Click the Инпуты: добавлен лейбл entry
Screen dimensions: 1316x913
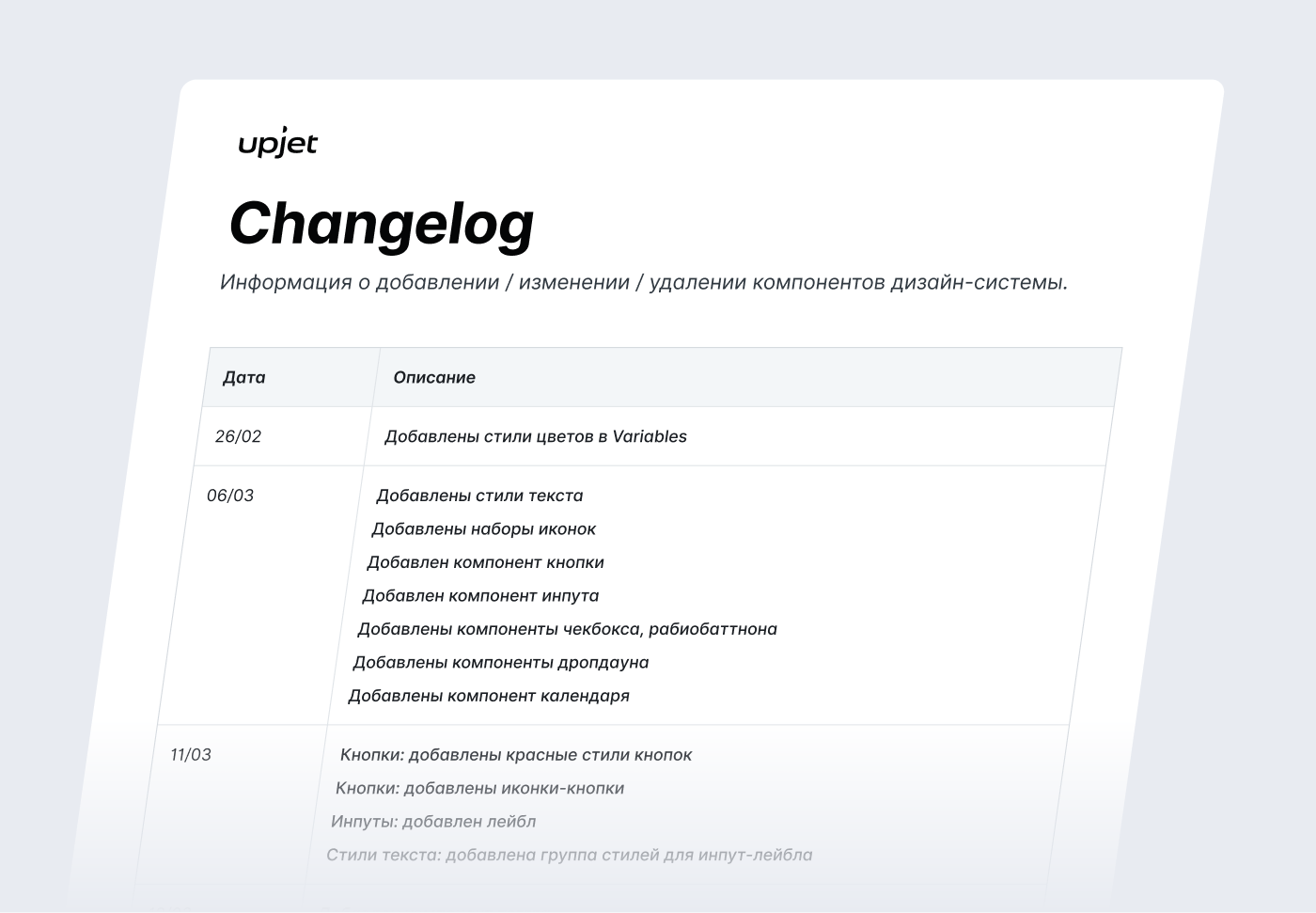coord(433,822)
